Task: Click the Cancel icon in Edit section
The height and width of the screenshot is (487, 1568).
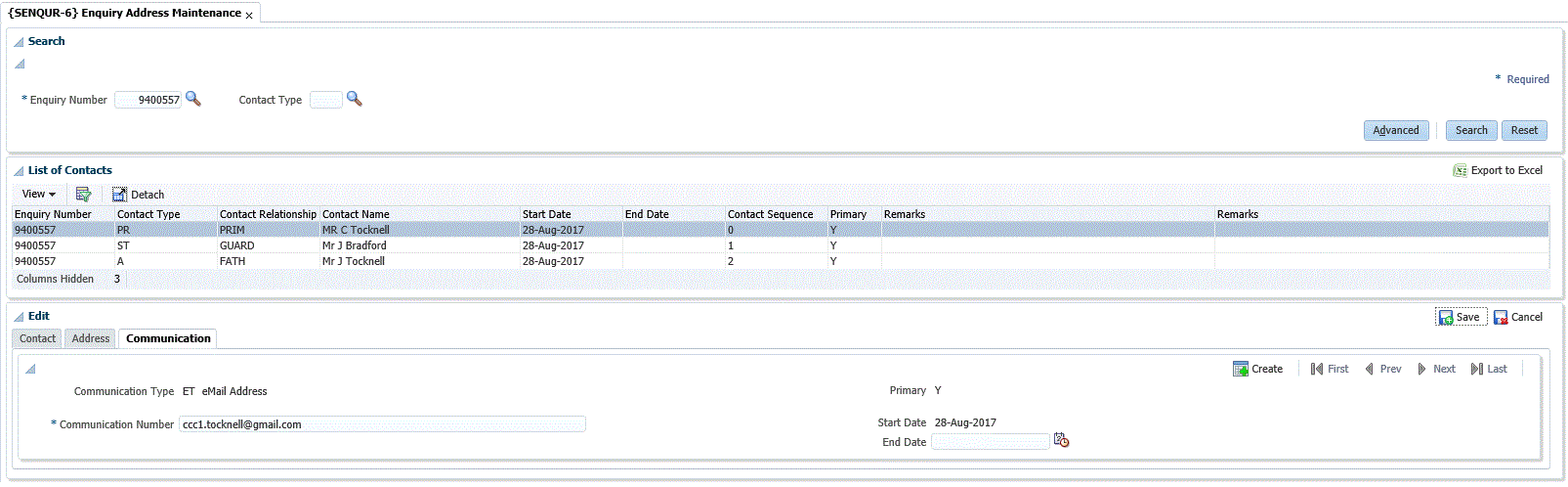Action: 1501,317
